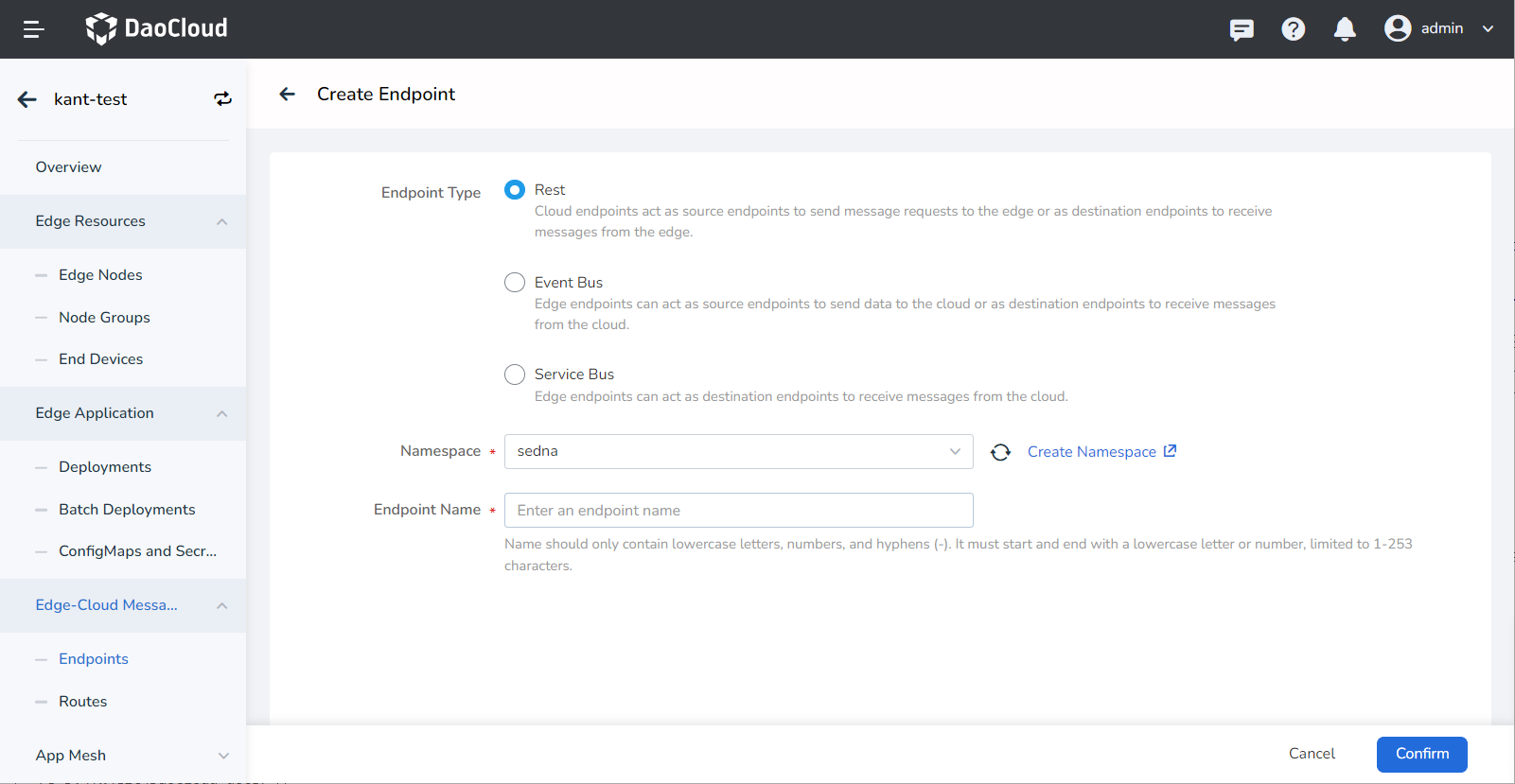The width and height of the screenshot is (1515, 784).
Task: Click back arrow next to kant-test
Action: click(27, 99)
